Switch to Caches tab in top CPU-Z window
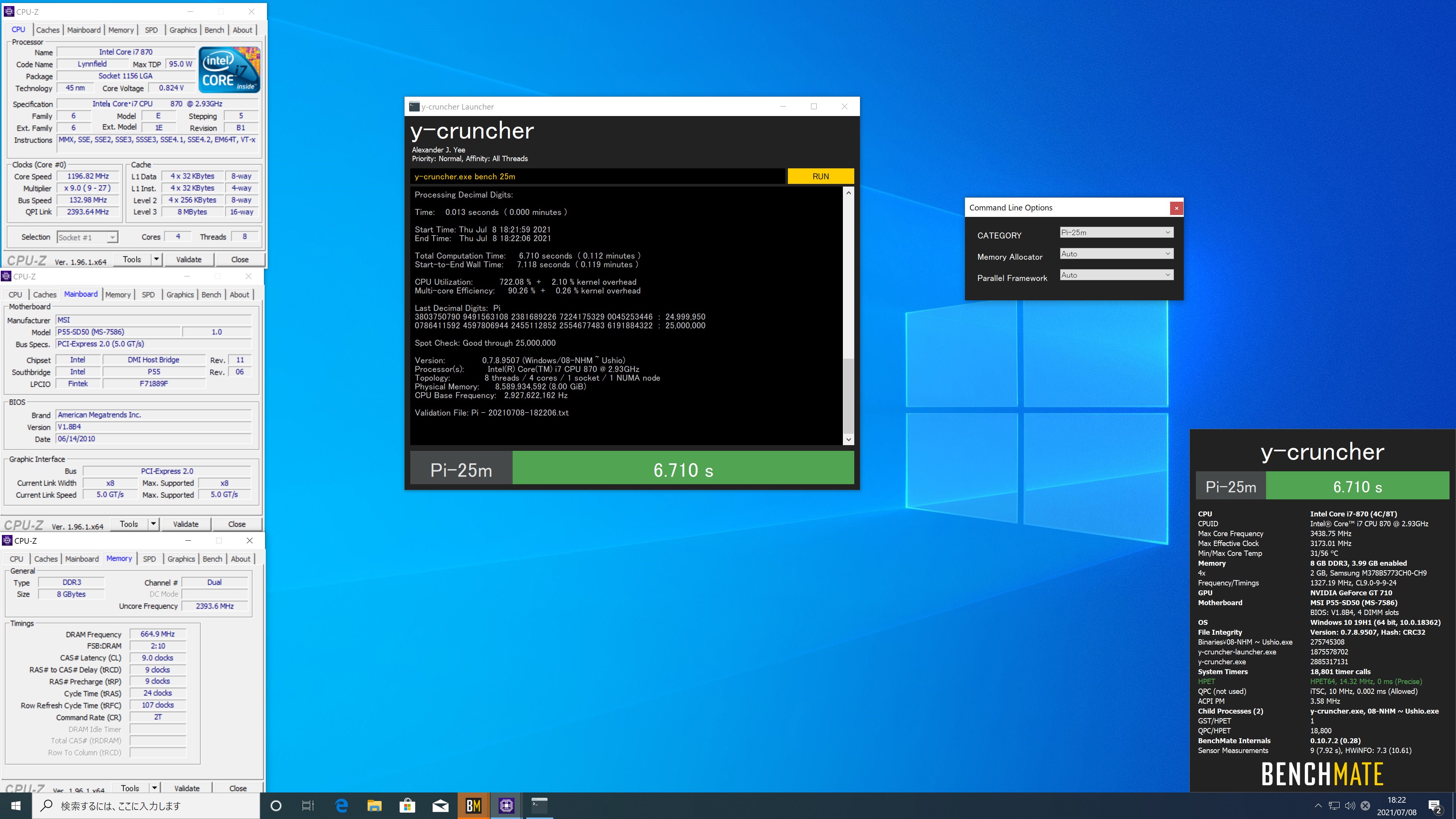Screen dimensions: 1456x819 [47, 30]
